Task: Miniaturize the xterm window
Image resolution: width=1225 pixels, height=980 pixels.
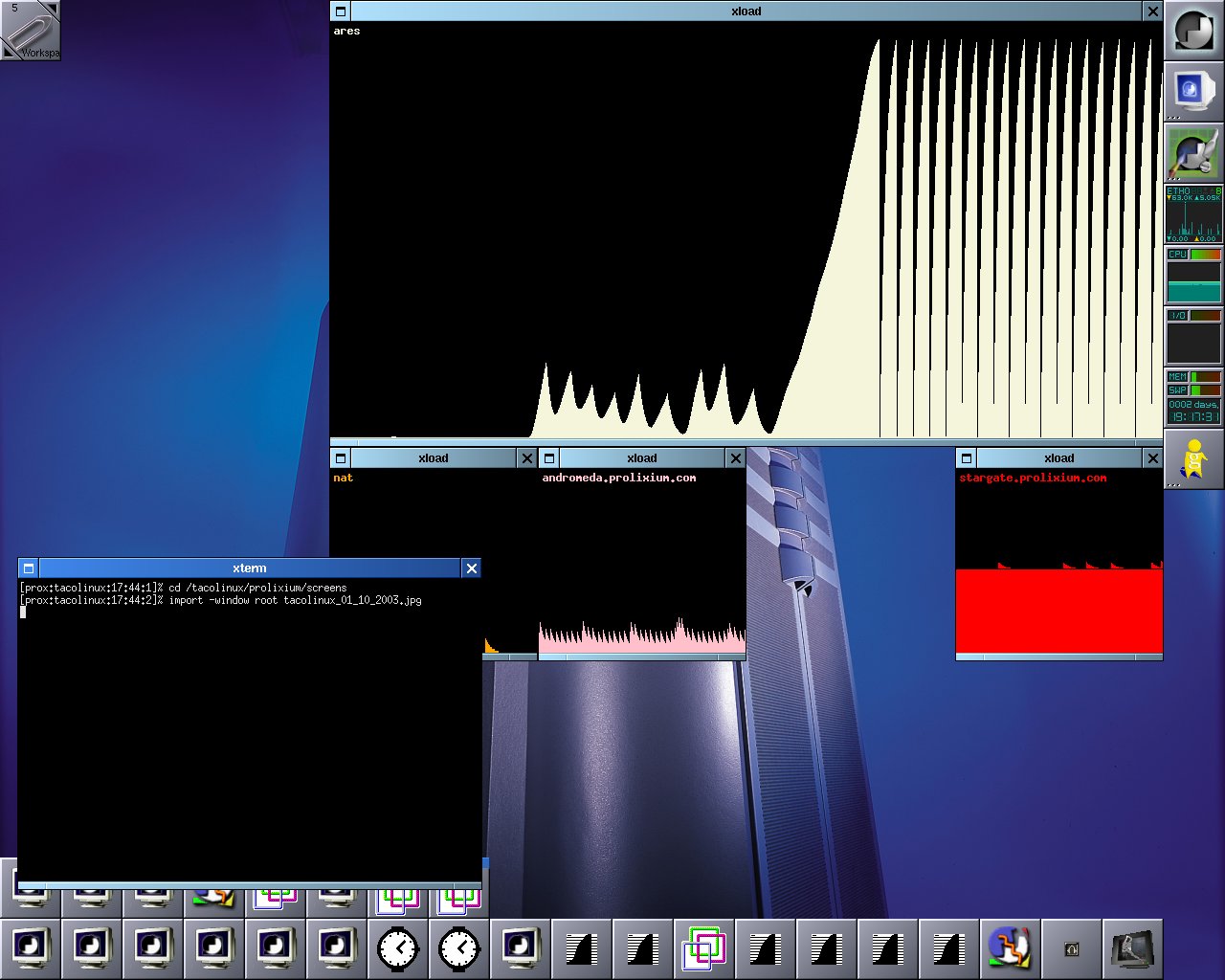Action: click(29, 568)
